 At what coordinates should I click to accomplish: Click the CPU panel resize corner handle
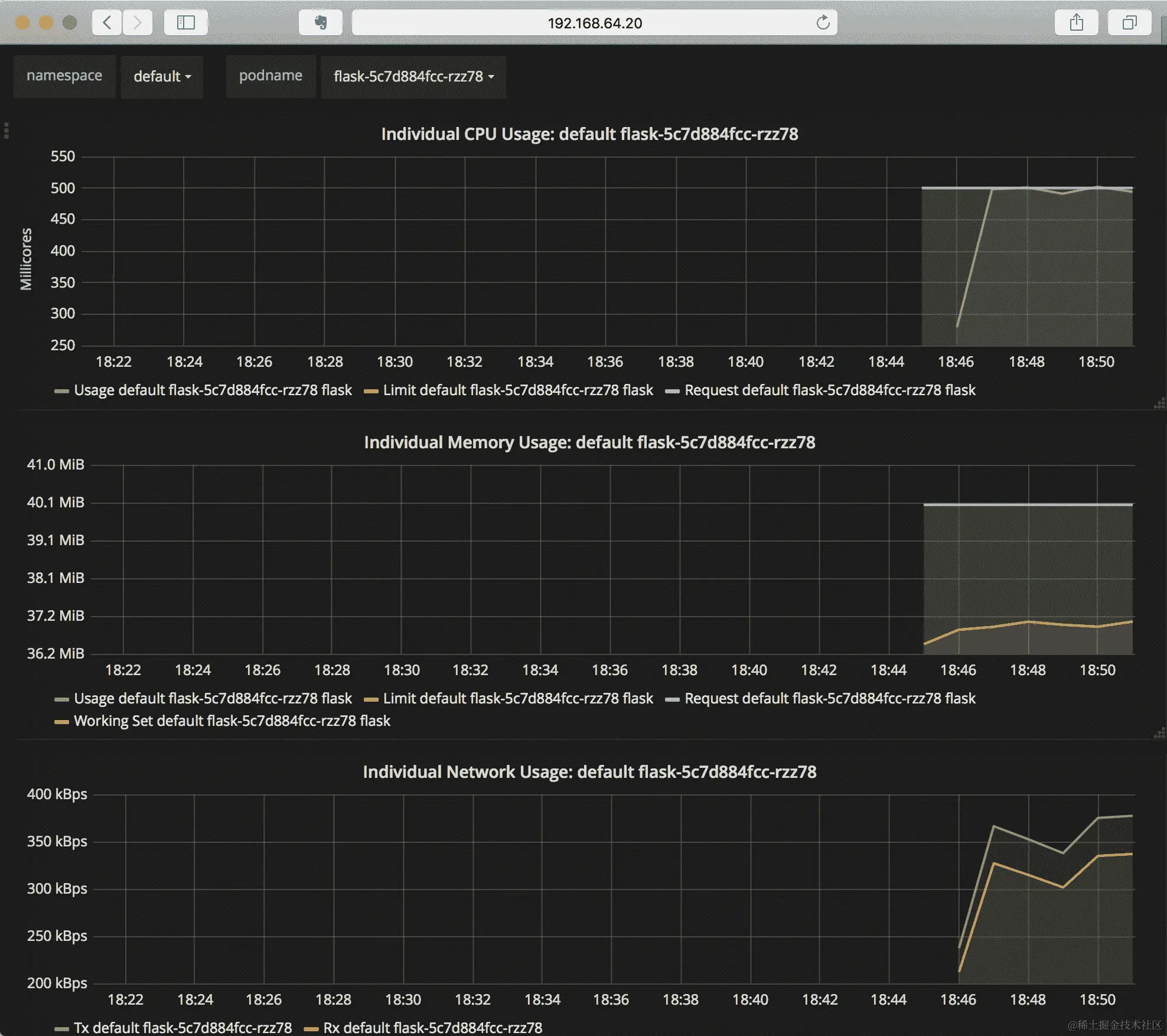pos(1159,404)
